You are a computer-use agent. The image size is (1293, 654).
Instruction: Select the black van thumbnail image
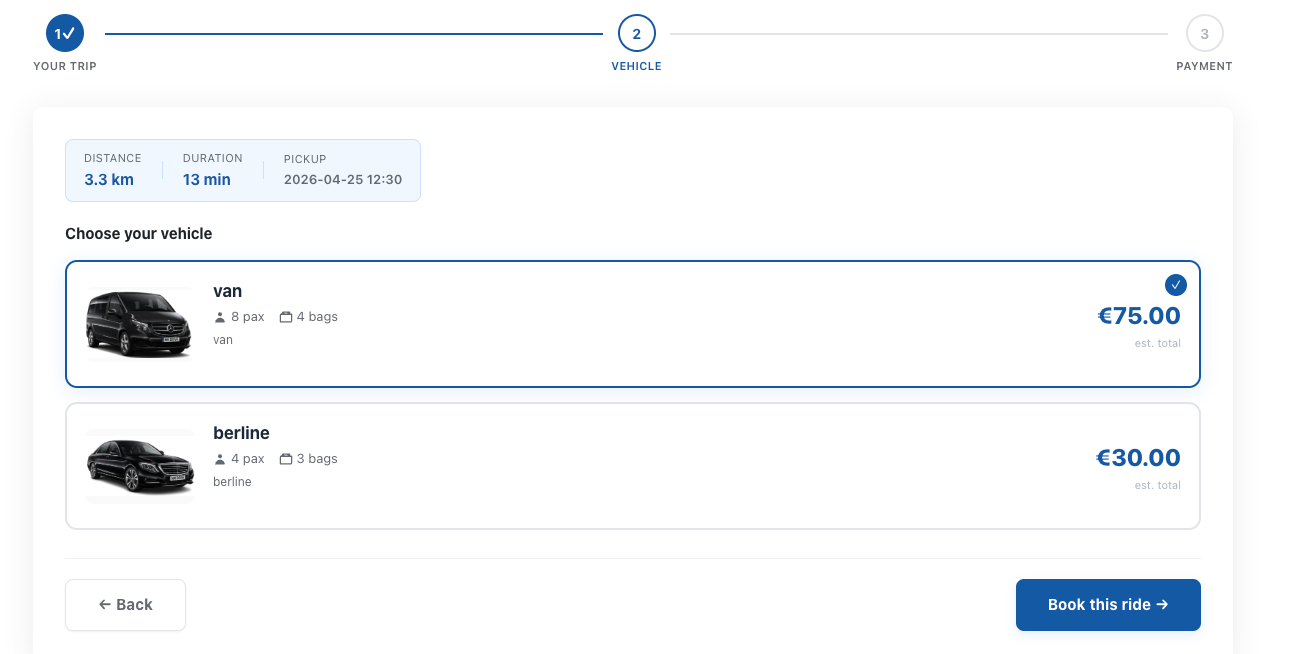(139, 324)
